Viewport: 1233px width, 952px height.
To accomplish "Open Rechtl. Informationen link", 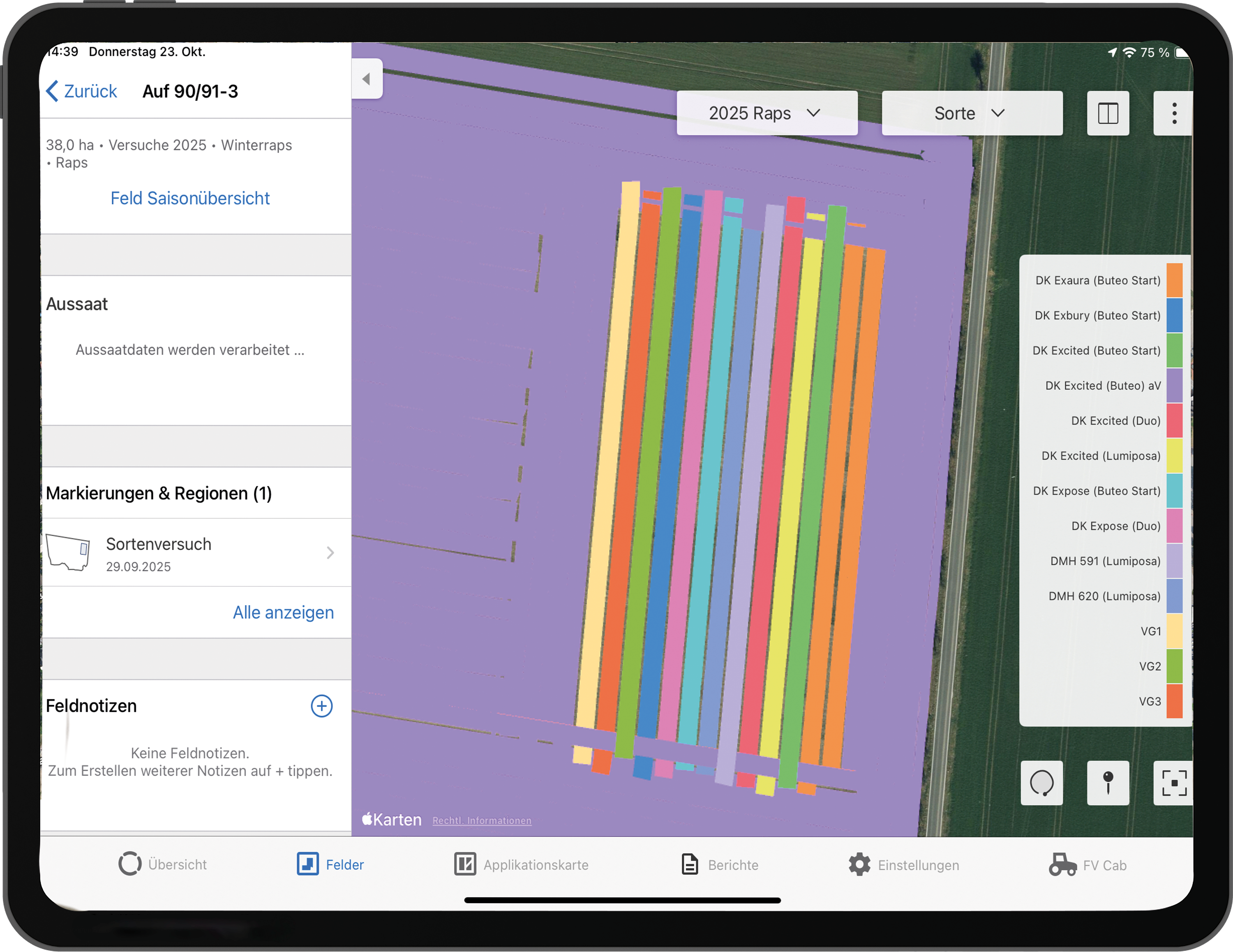I will [x=482, y=820].
